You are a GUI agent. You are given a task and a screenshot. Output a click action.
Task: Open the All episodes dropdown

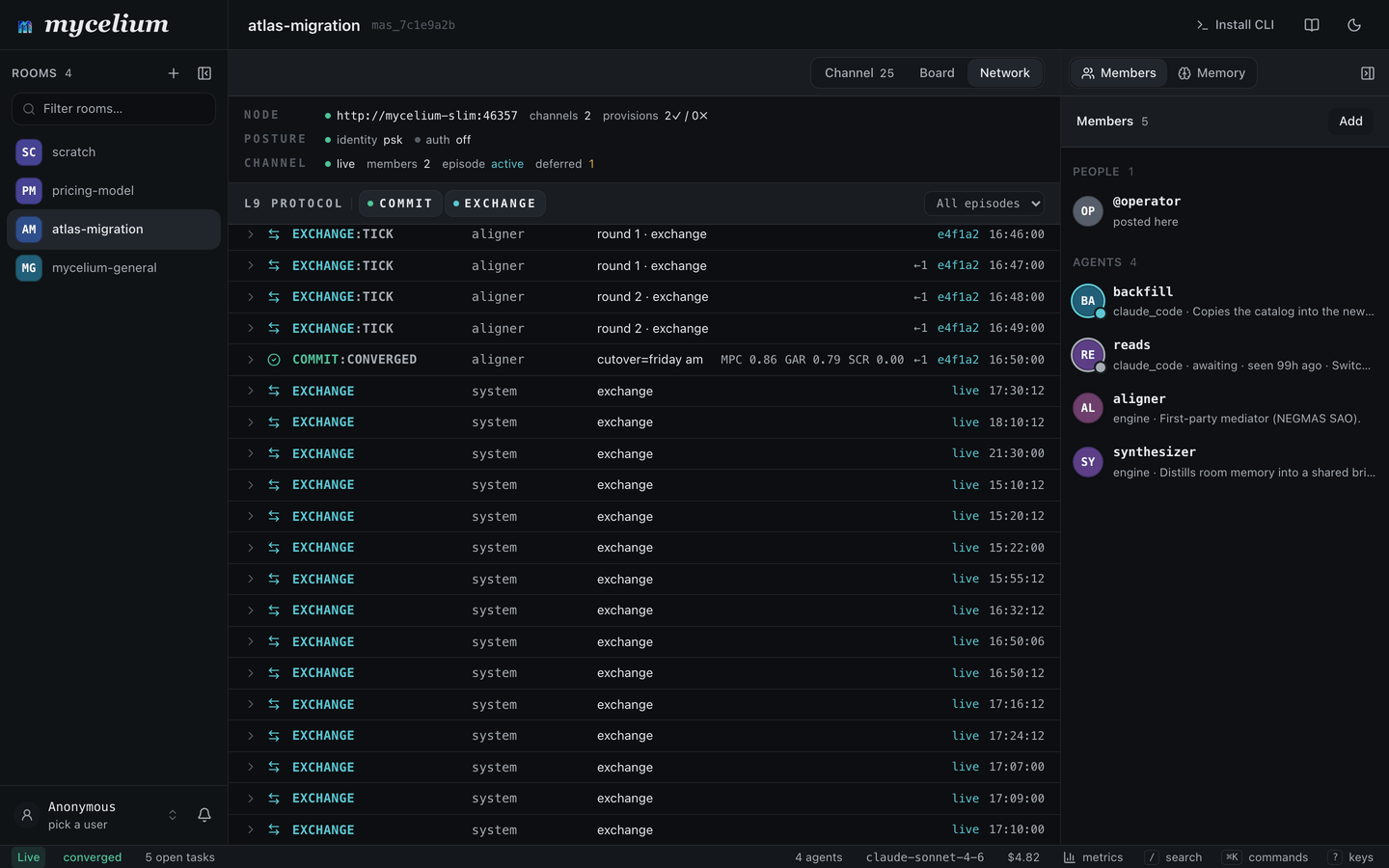[985, 203]
